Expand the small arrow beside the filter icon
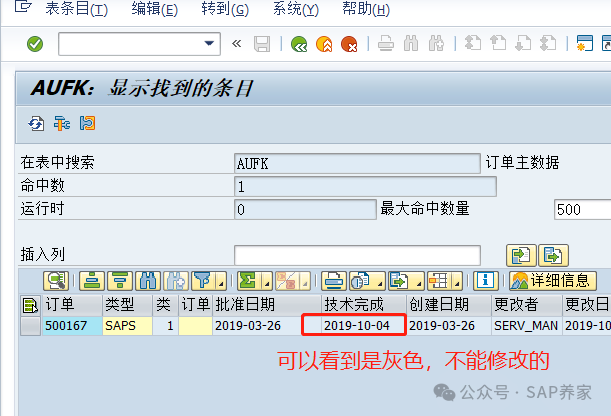 [221, 281]
